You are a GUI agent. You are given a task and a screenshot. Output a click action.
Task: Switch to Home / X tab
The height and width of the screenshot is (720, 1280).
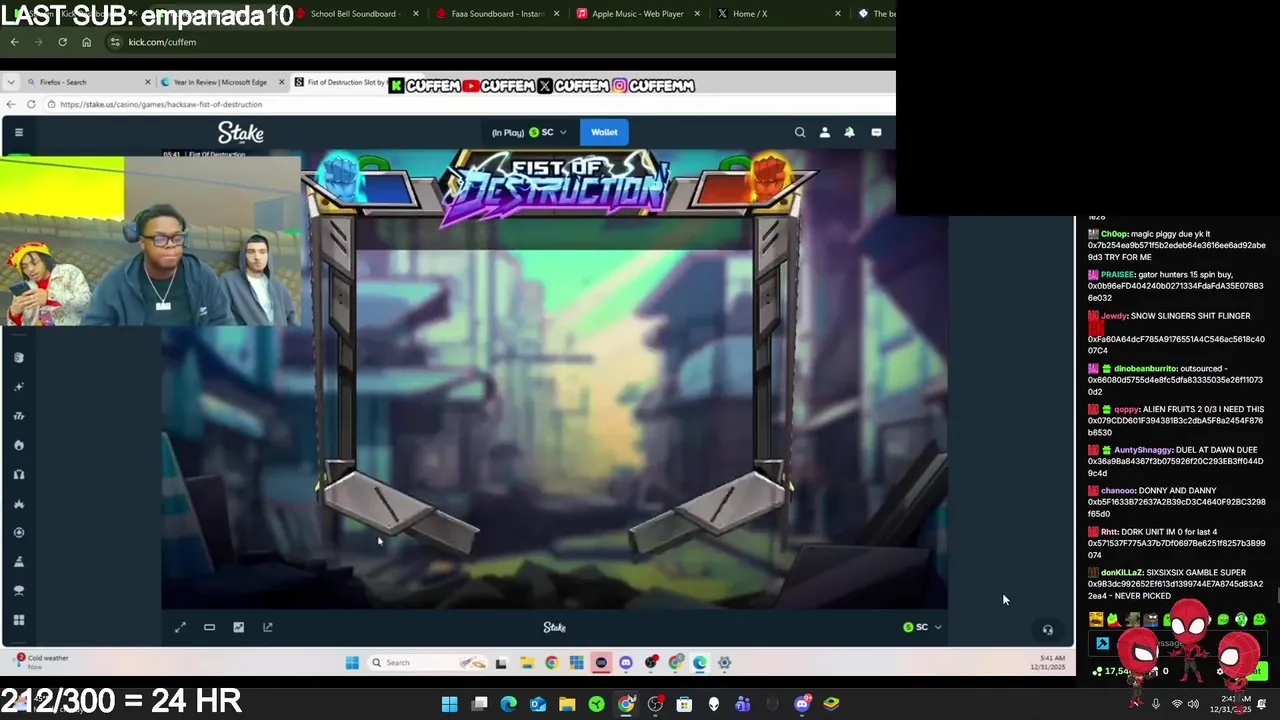[x=778, y=14]
